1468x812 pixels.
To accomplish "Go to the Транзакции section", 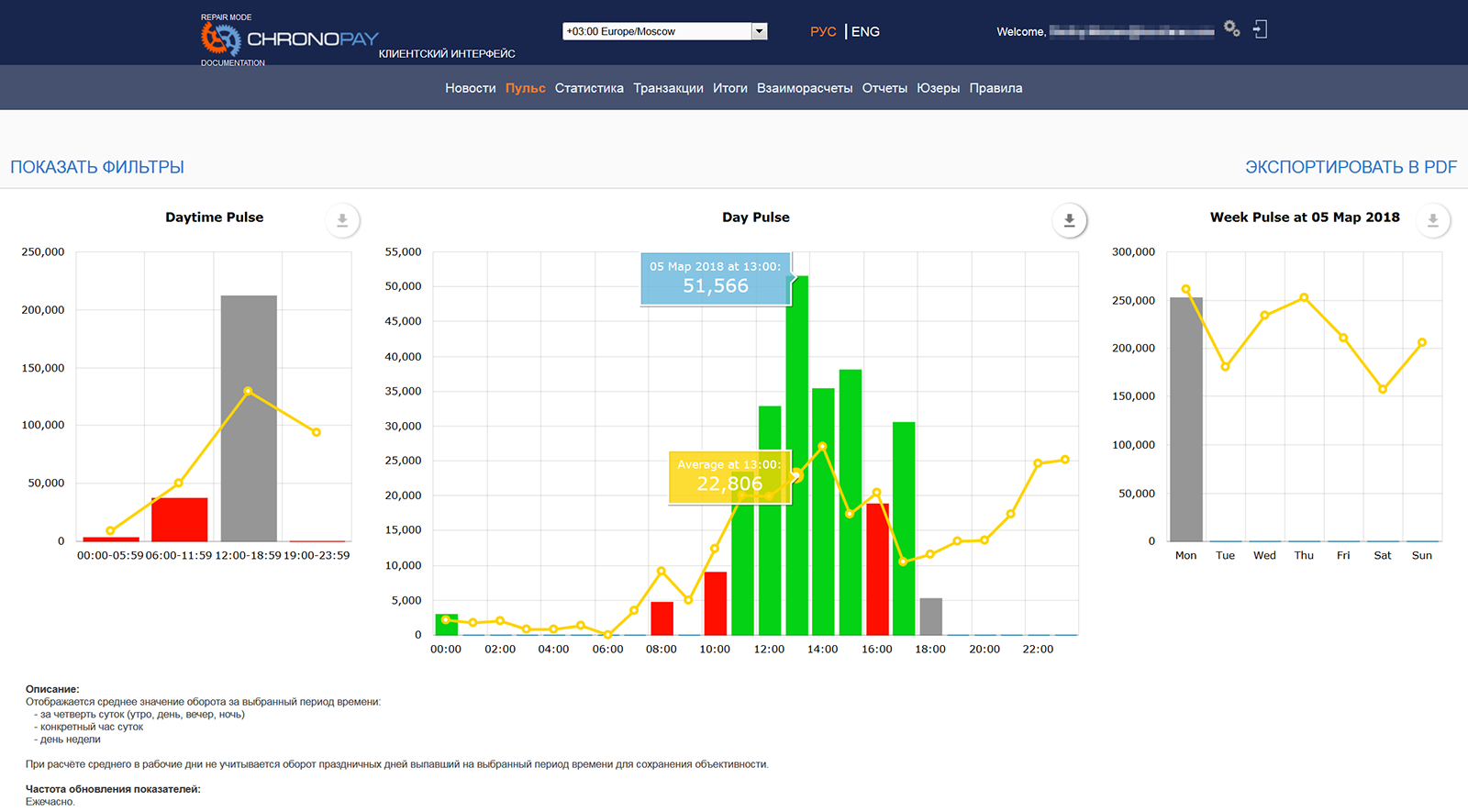I will pos(668,88).
